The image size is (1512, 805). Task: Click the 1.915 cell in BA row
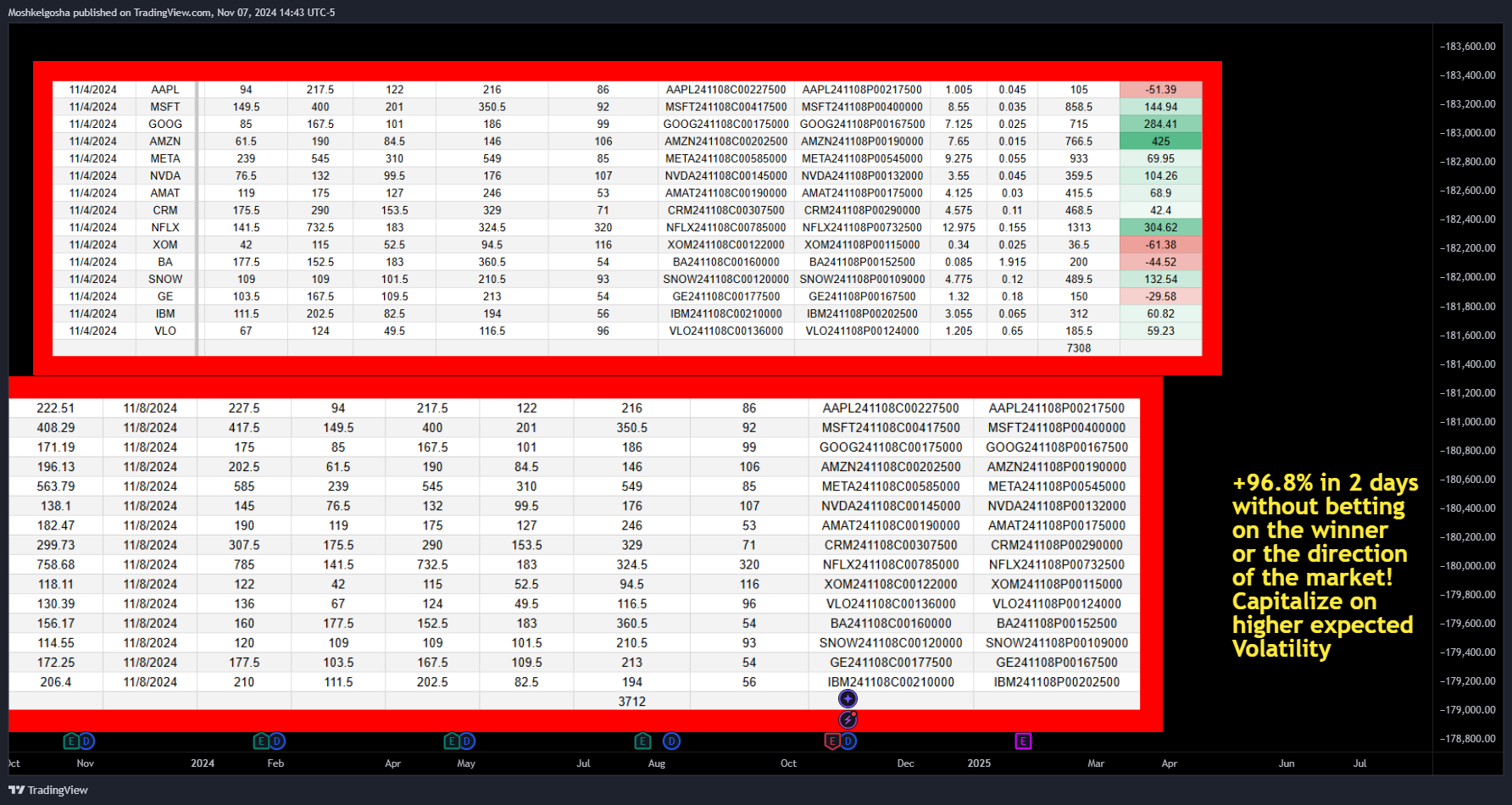(1012, 263)
